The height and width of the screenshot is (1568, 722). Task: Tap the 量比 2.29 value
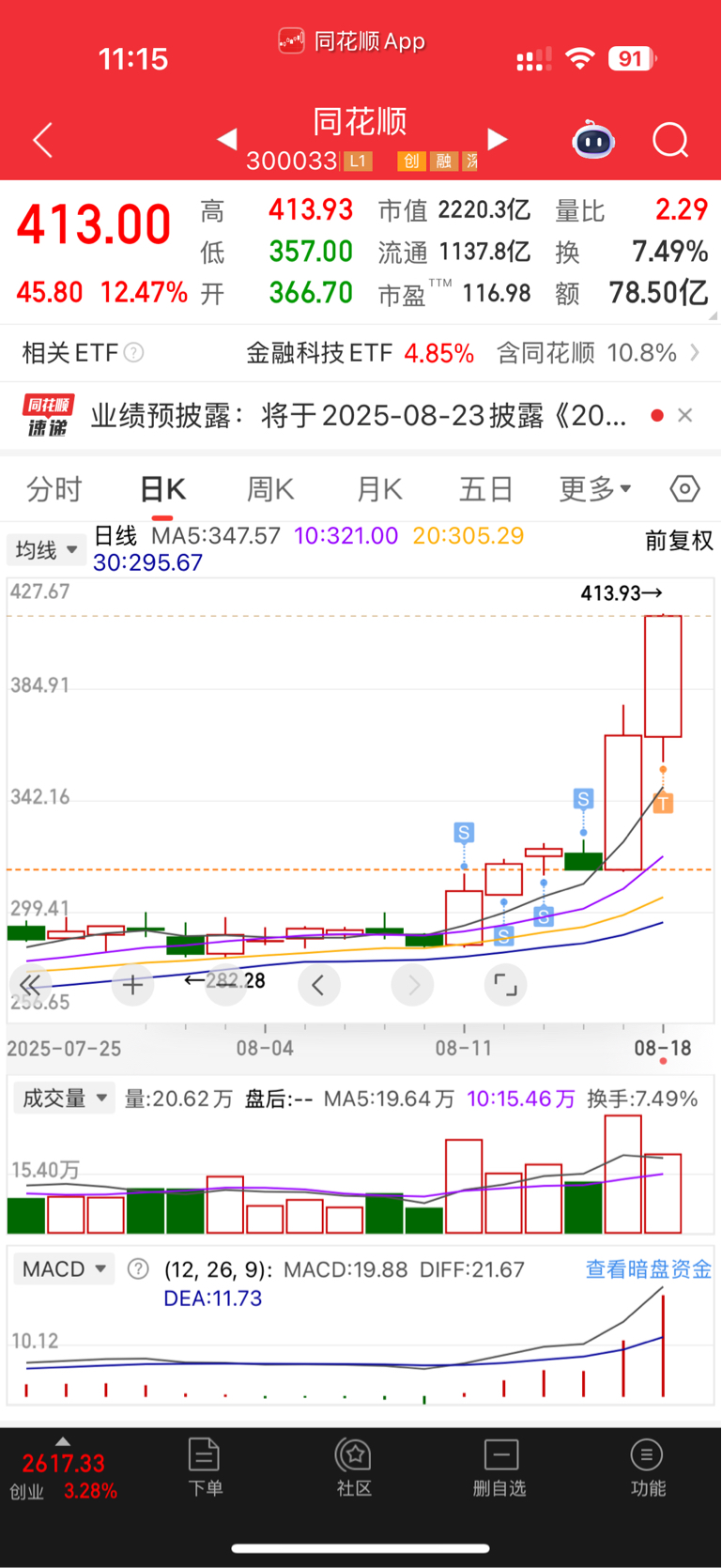coord(631,210)
